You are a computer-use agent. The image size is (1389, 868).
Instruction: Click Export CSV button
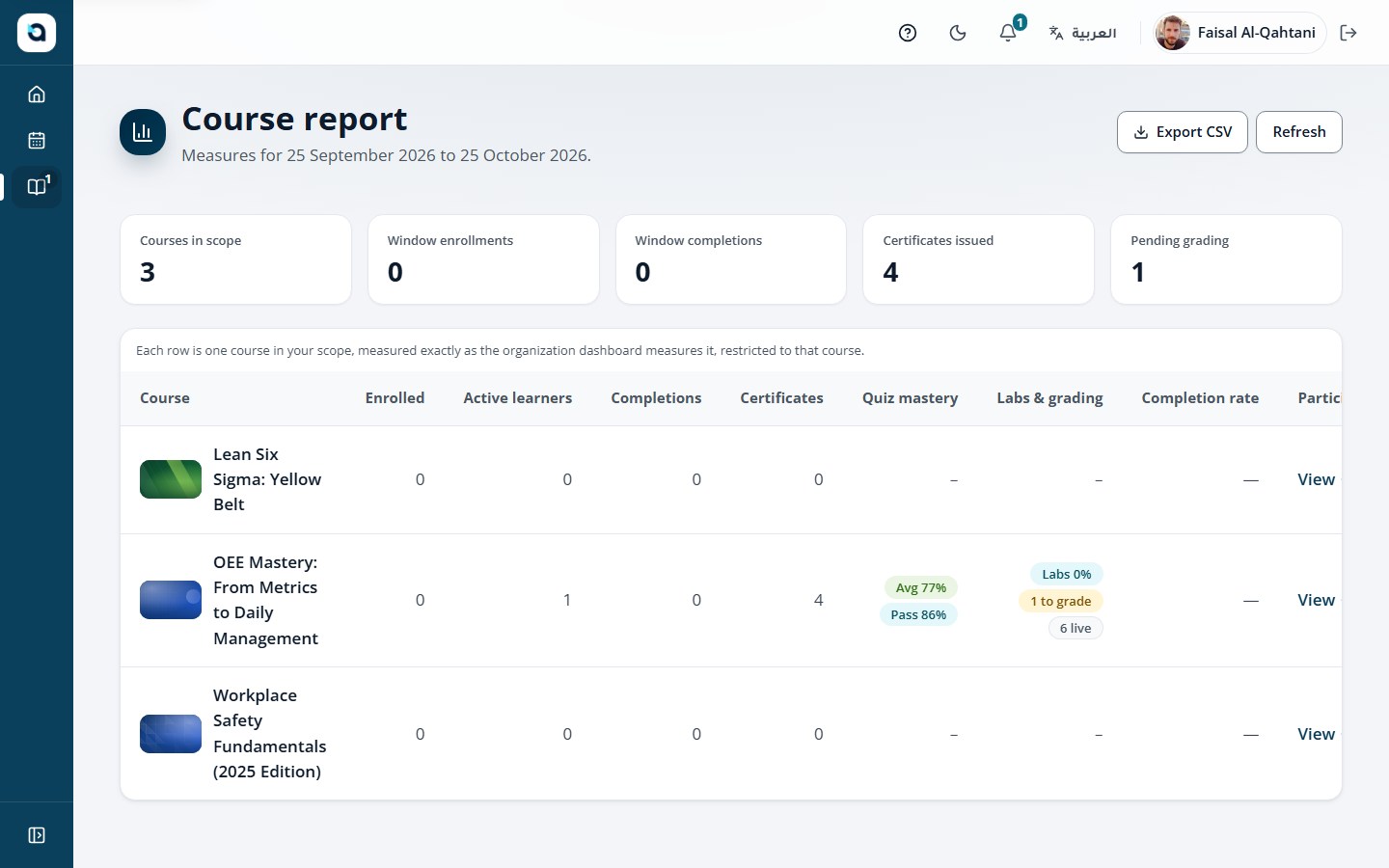pyautogui.click(x=1183, y=132)
